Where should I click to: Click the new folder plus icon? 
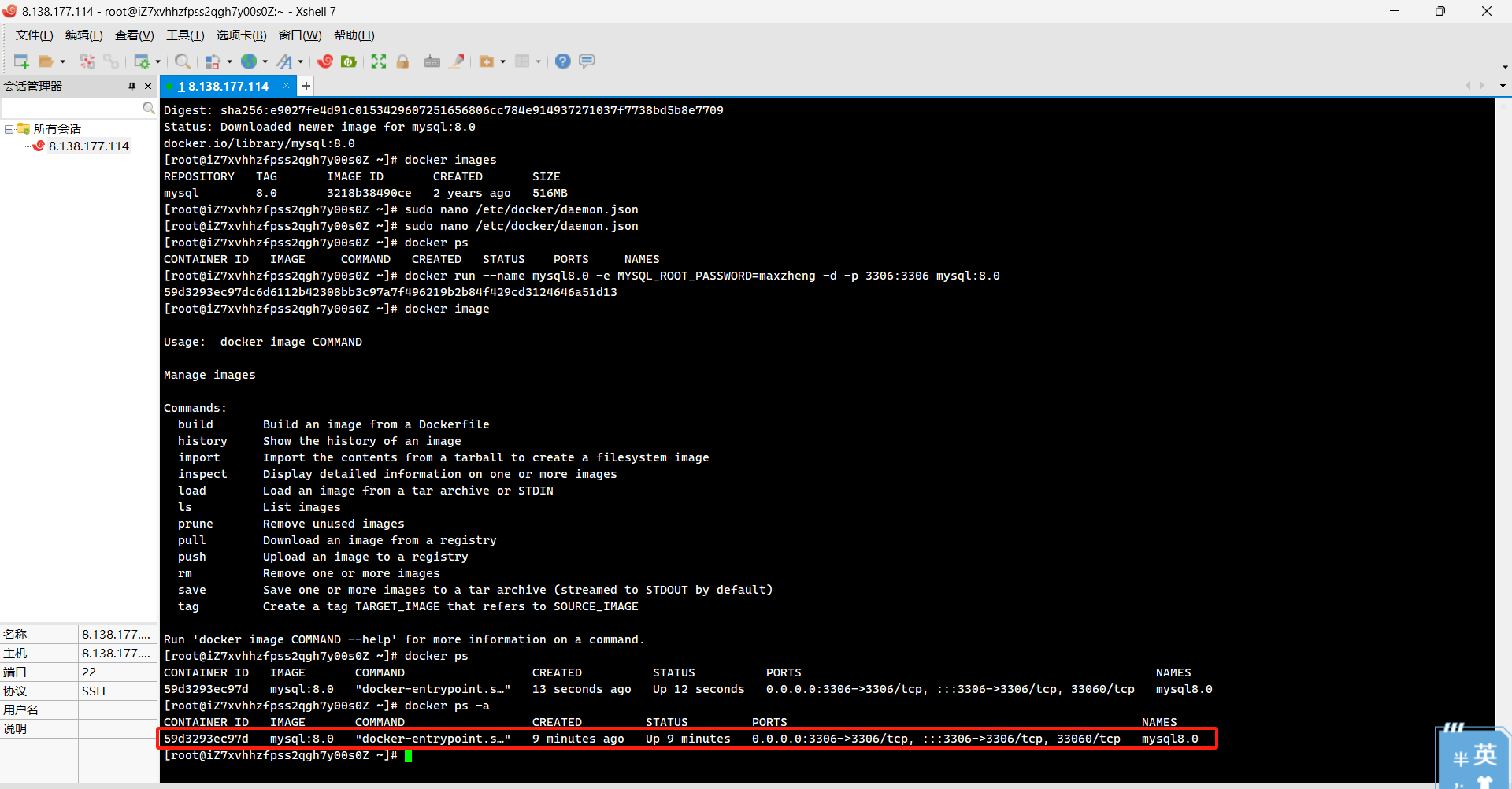[x=487, y=61]
